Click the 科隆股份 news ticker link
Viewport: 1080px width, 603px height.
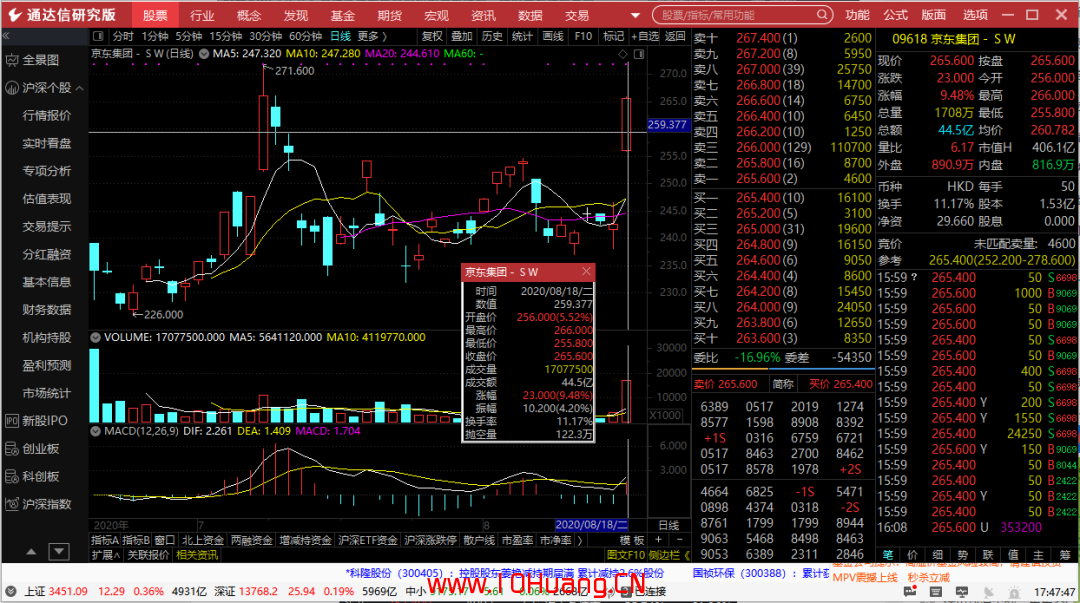pyautogui.click(x=504, y=573)
